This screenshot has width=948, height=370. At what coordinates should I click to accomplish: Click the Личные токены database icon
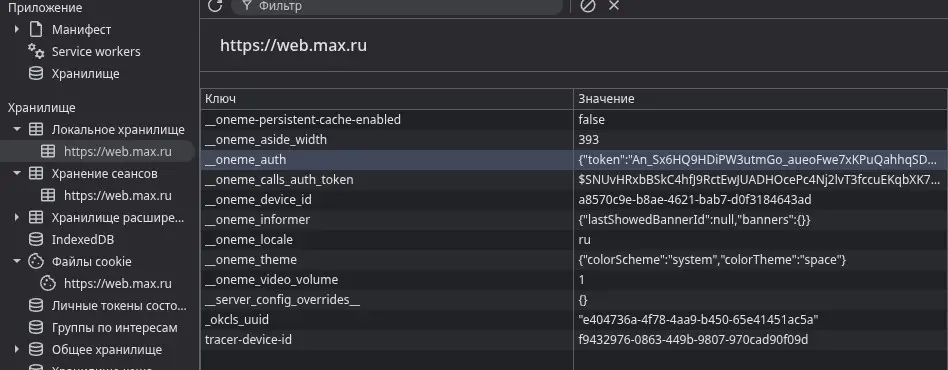tap(36, 305)
